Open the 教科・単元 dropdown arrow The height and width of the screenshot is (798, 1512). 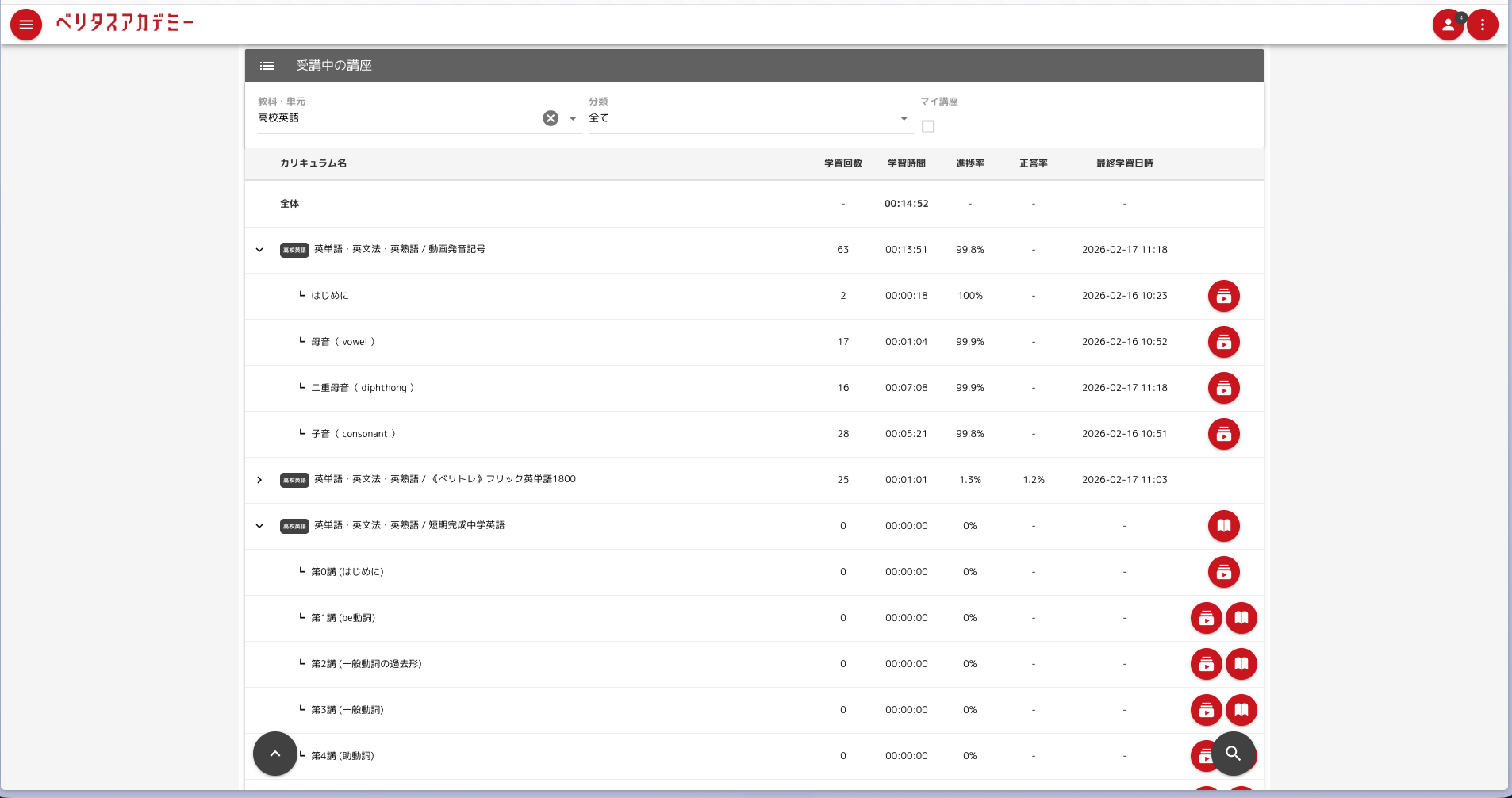573,118
